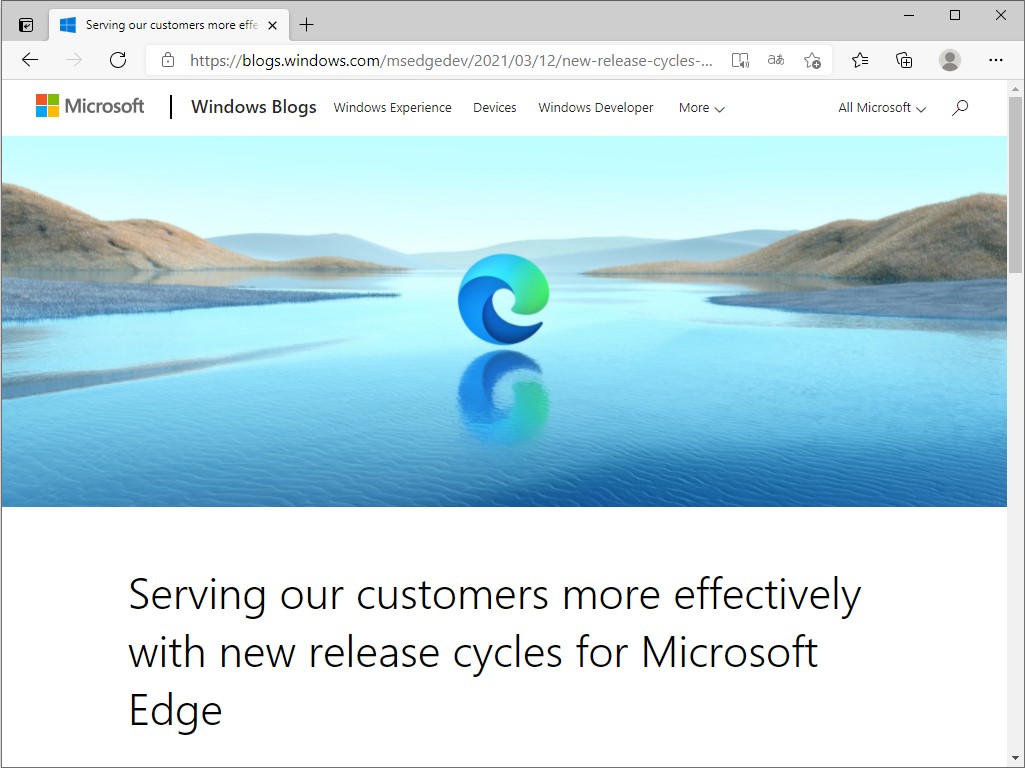Open the Favorites list
This screenshot has width=1025, height=768.
[860, 60]
